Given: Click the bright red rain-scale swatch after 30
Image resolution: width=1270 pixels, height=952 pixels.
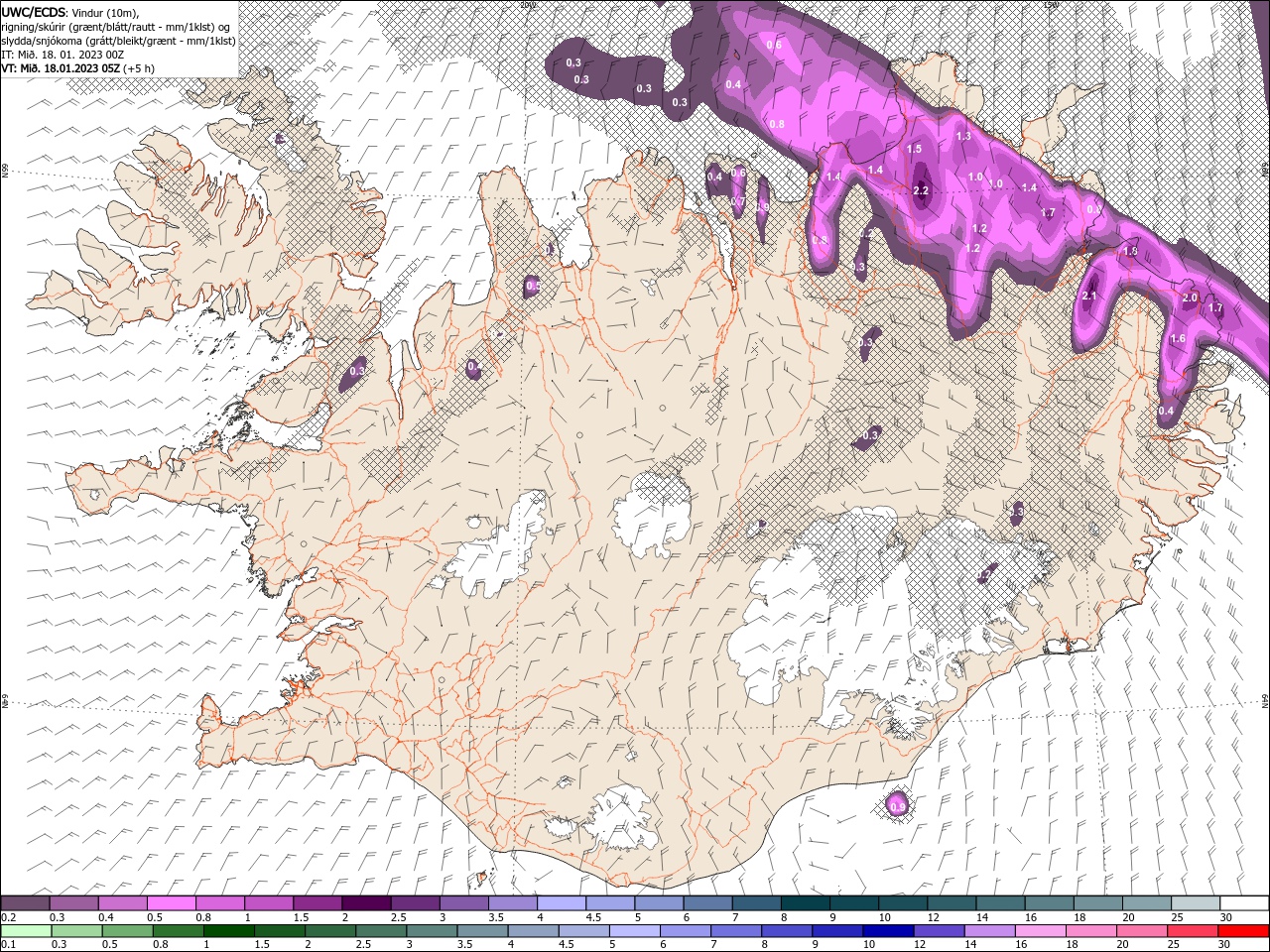Looking at the screenshot, I should tap(1243, 931).
